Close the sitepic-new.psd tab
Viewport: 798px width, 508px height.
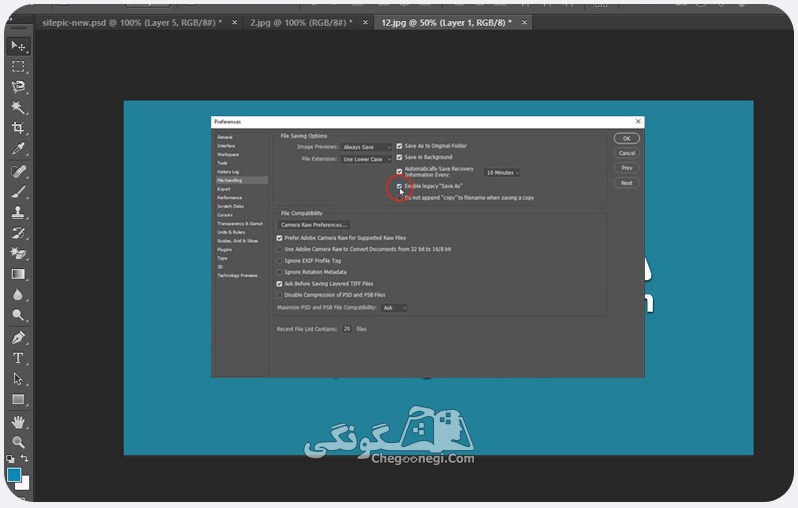coord(235,22)
